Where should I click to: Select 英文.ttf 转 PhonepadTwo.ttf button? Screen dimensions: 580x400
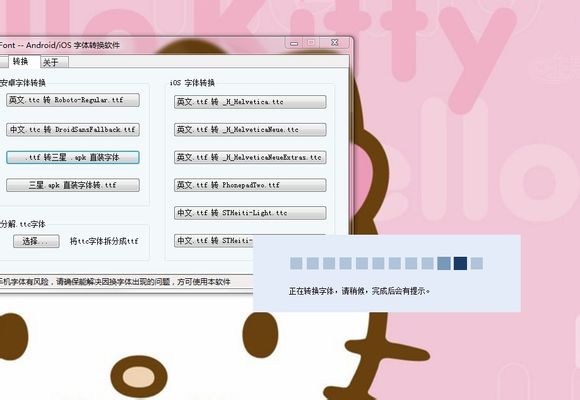pos(250,185)
